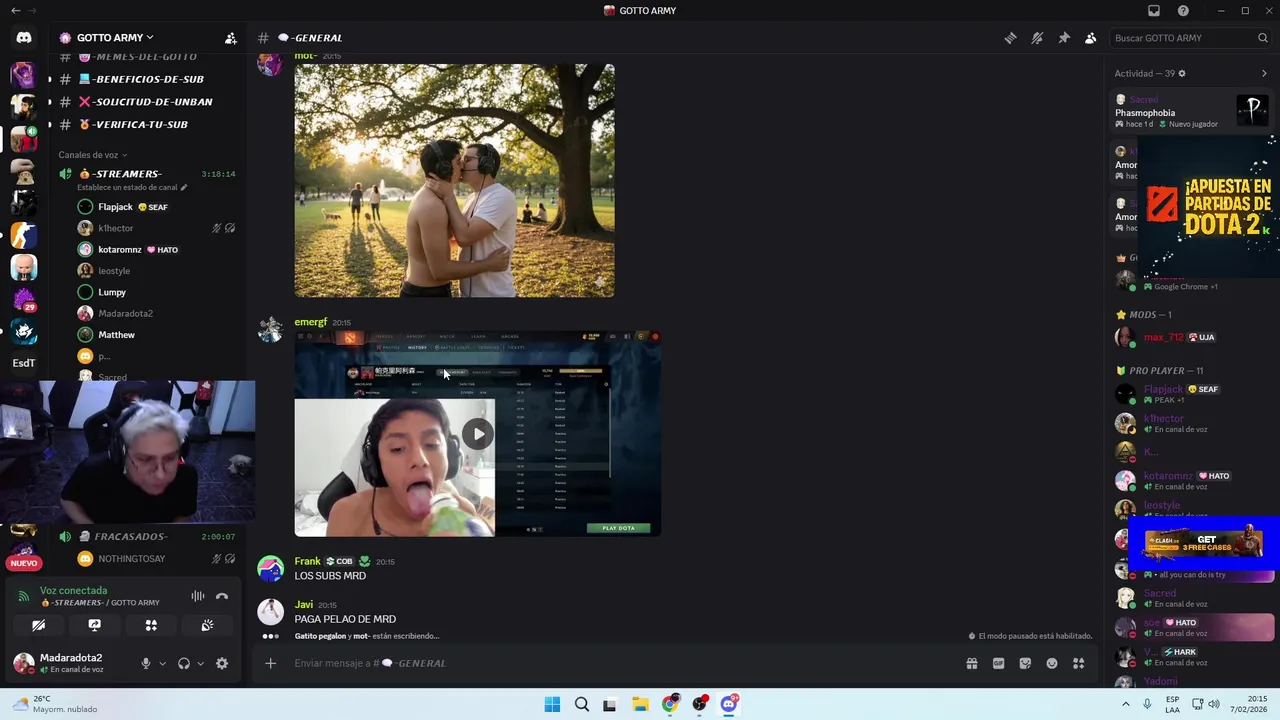Open the taskbar volume control
The height and width of the screenshot is (720, 1280).
point(1214,704)
